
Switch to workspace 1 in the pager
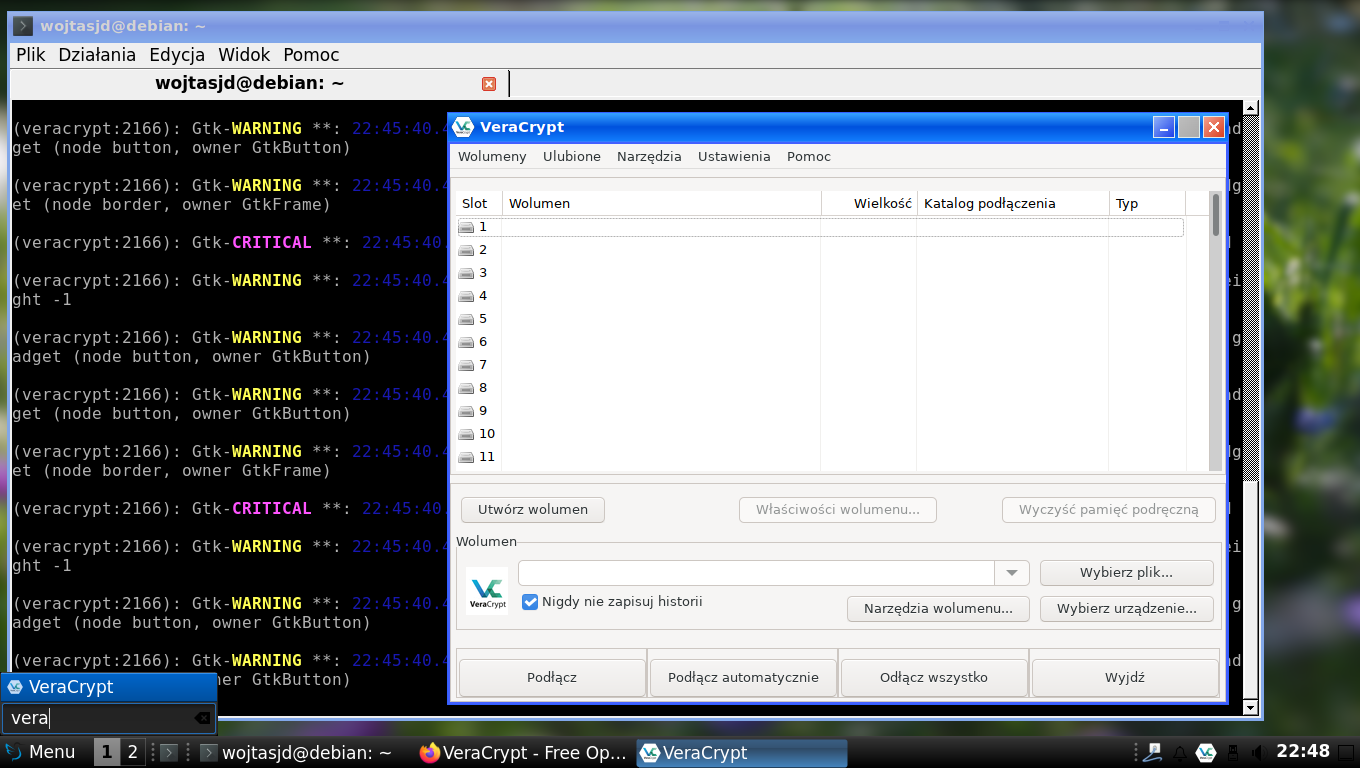(107, 752)
